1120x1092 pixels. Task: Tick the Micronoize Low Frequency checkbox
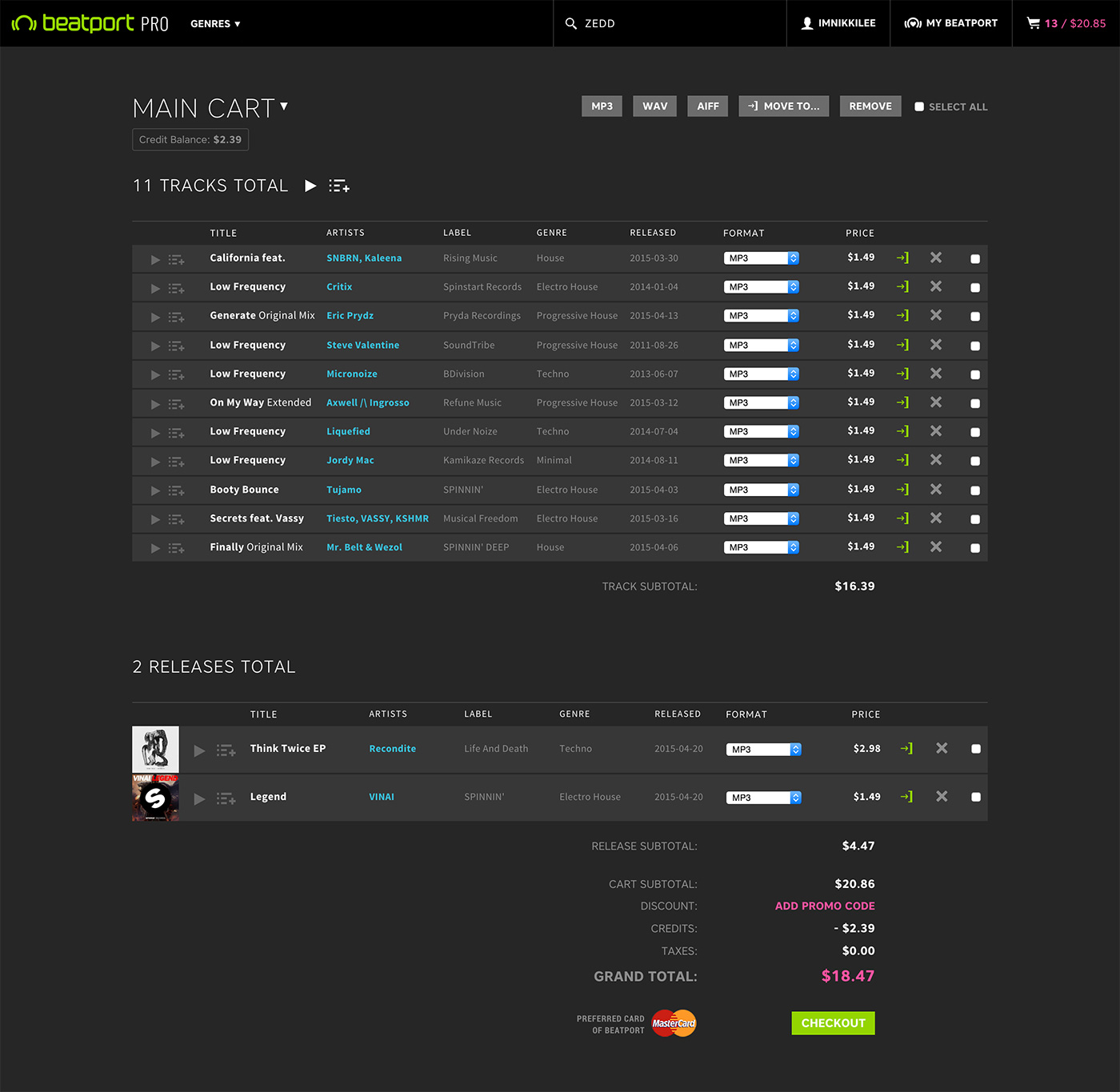tap(975, 374)
